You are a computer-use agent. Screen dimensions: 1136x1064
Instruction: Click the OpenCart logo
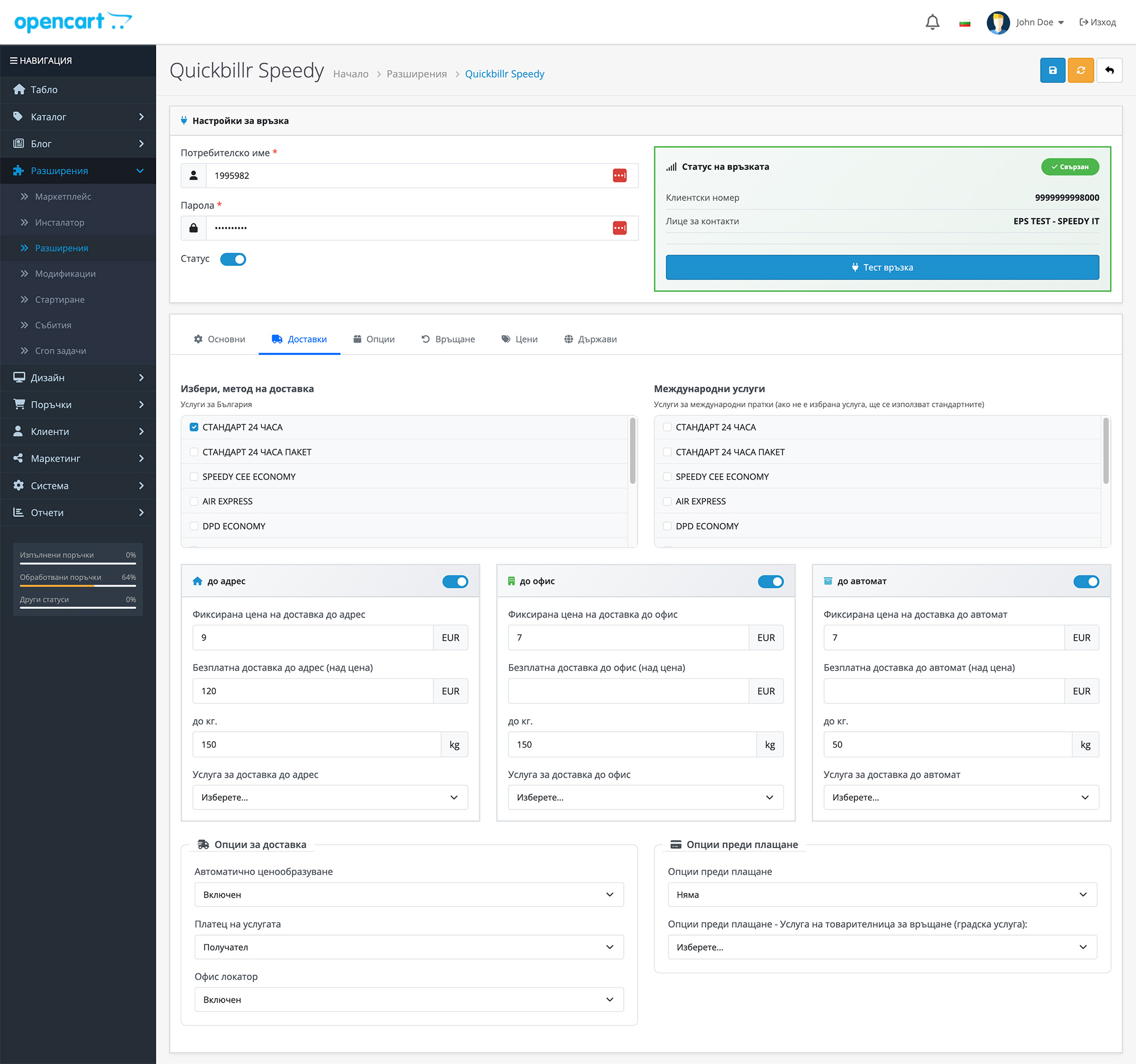pyautogui.click(x=73, y=22)
